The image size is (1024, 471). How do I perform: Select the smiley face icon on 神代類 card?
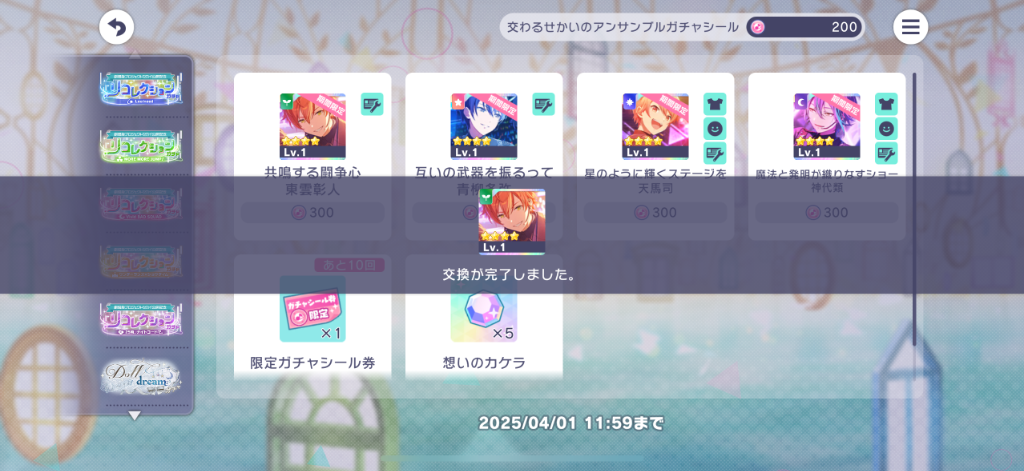click(886, 129)
